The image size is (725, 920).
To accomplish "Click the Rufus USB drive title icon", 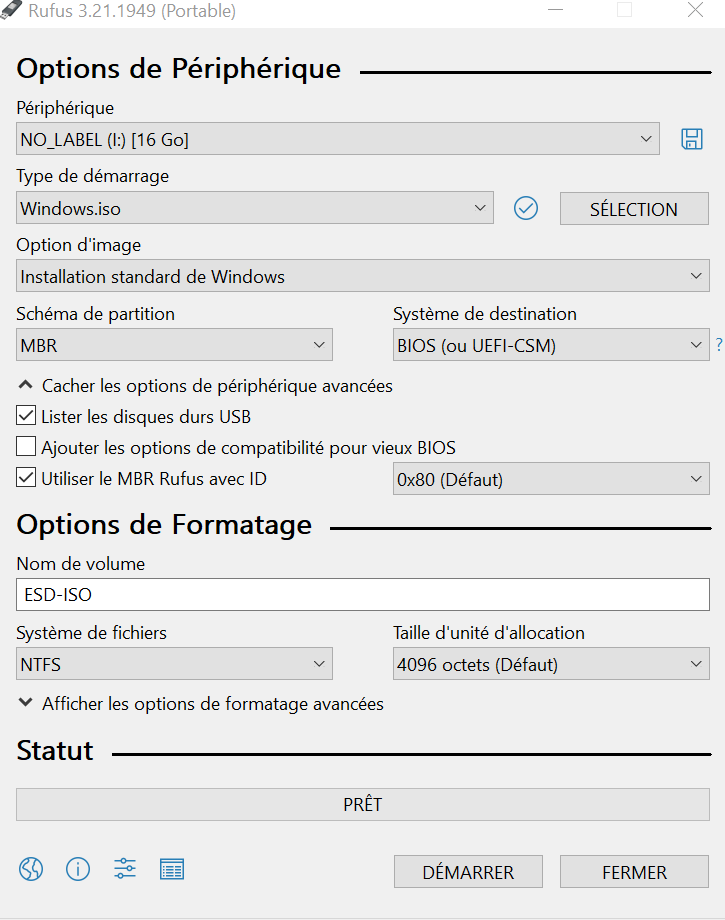I will [11, 10].
